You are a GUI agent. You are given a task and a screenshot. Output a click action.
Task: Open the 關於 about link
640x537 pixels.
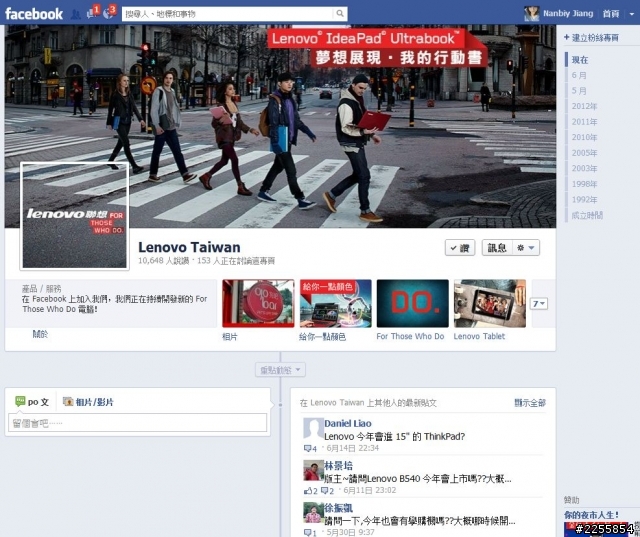40,334
